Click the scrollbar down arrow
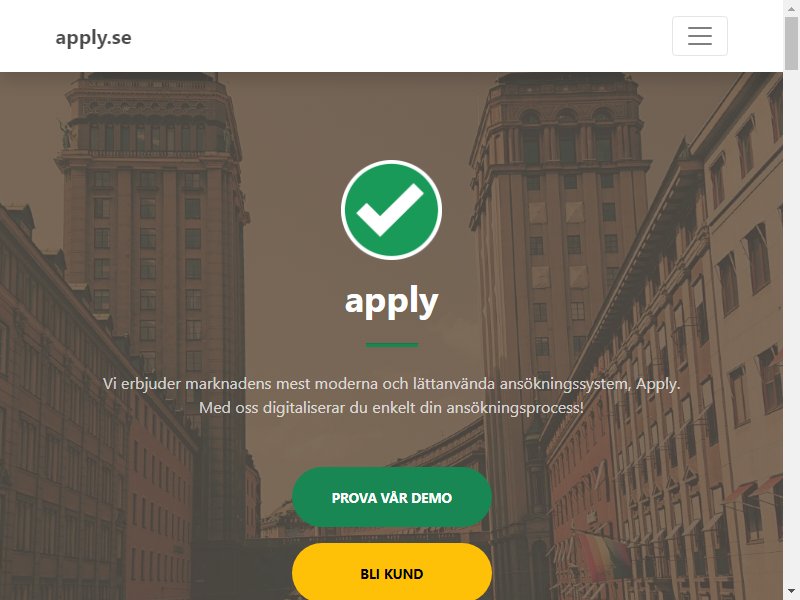This screenshot has height=600, width=800. pos(791,591)
